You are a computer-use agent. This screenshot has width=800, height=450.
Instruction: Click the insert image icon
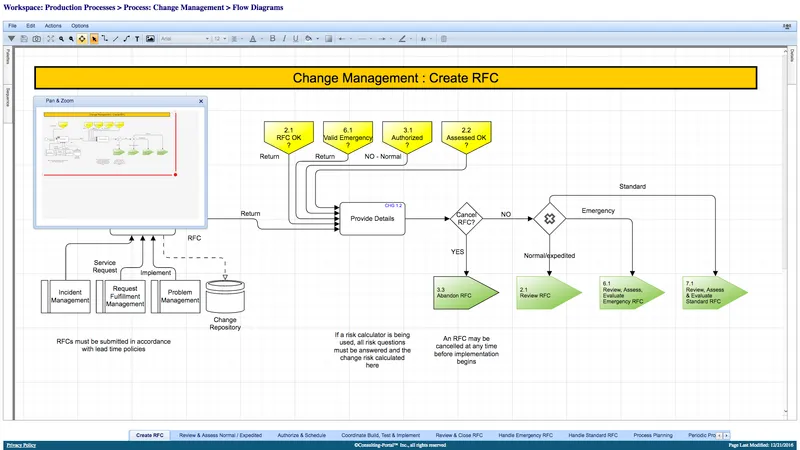tap(150, 39)
